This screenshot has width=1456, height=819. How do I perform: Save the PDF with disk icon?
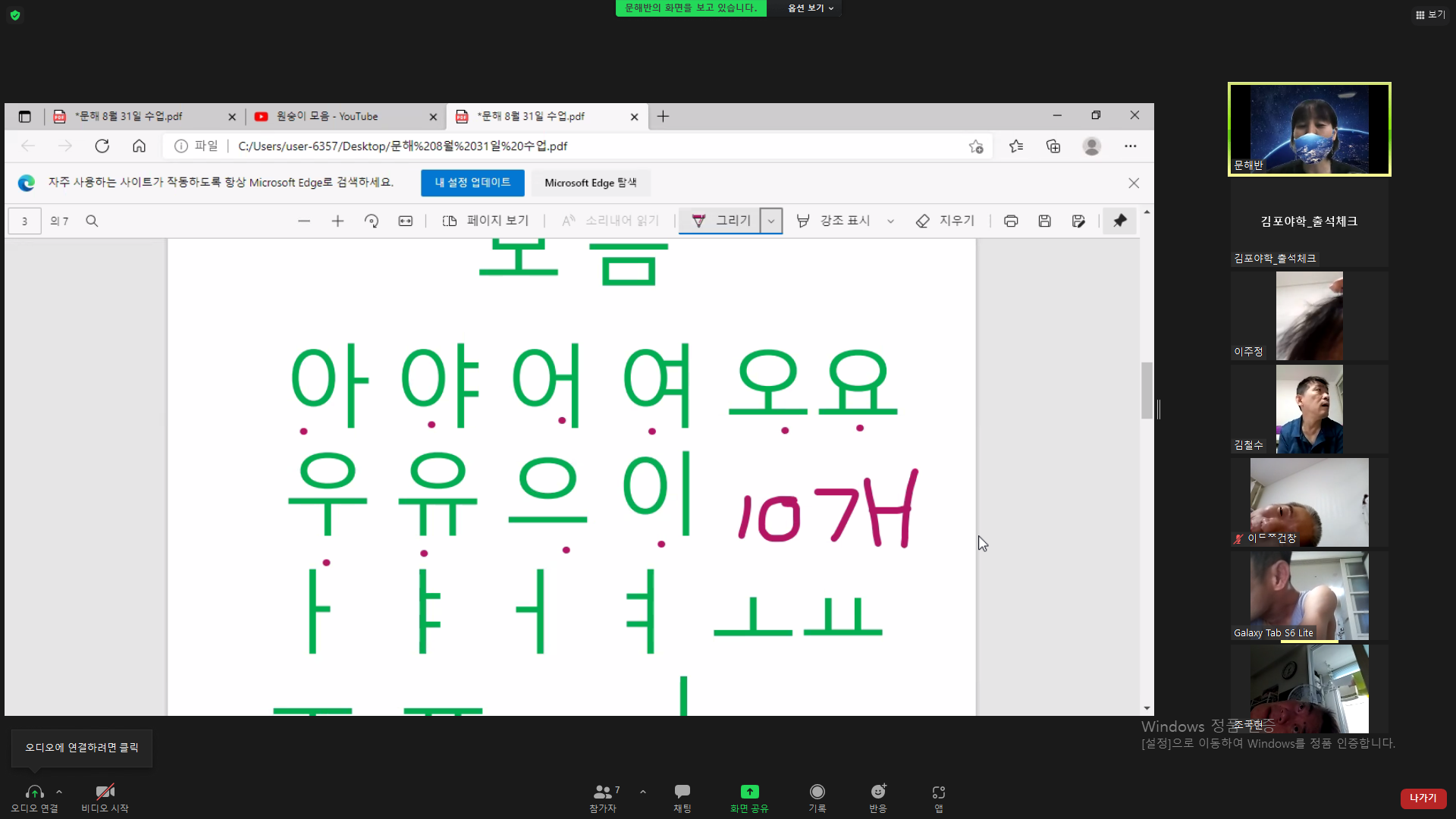tap(1045, 221)
